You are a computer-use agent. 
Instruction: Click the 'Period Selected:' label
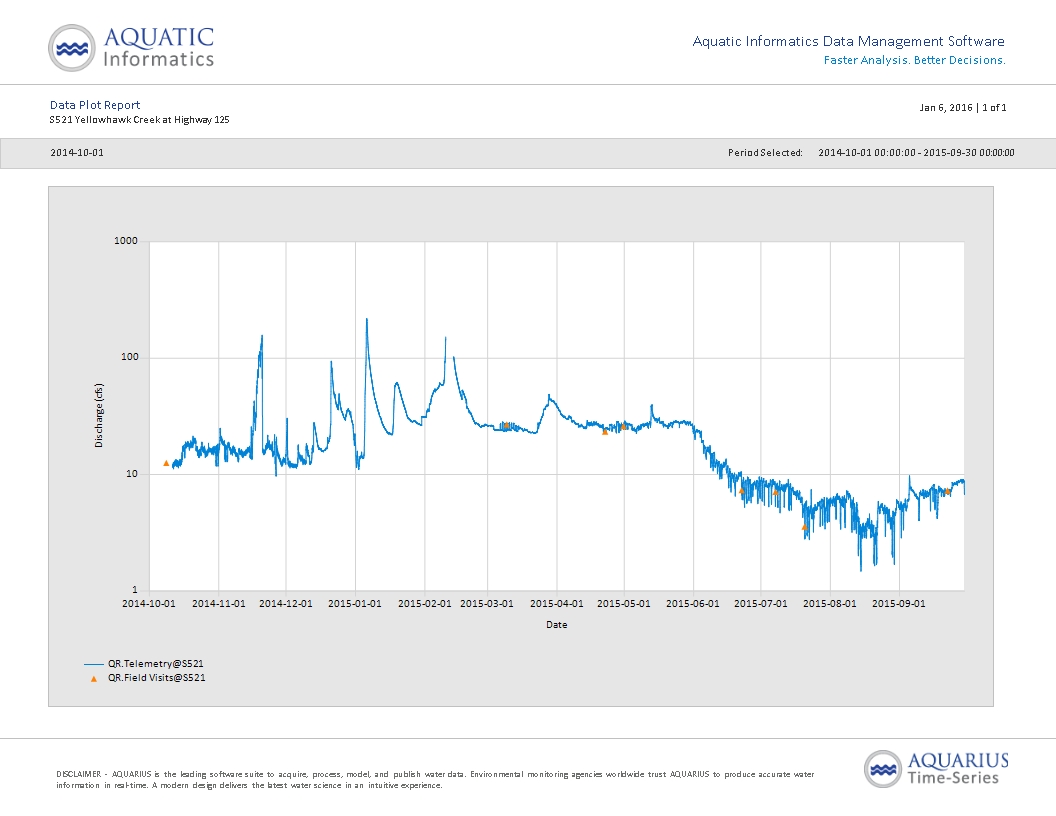click(765, 153)
